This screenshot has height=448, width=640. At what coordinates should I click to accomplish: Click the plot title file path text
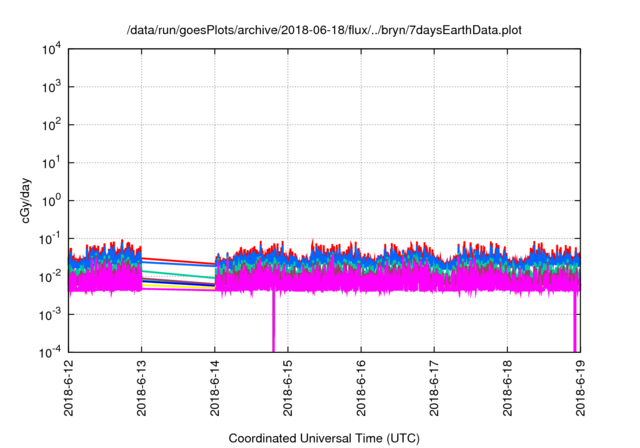324,30
